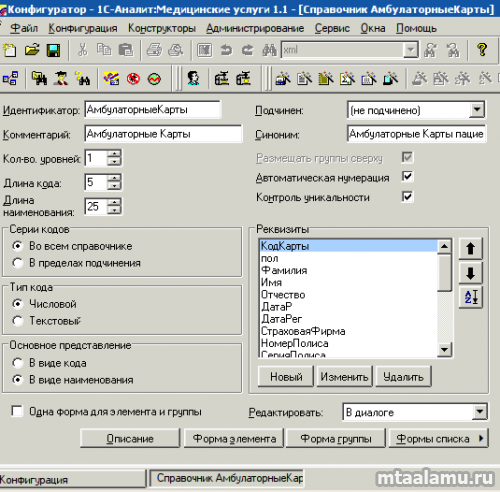This screenshot has height=492, width=500.
Task: Toggle Автоматическая нумерация checkbox
Action: (407, 177)
